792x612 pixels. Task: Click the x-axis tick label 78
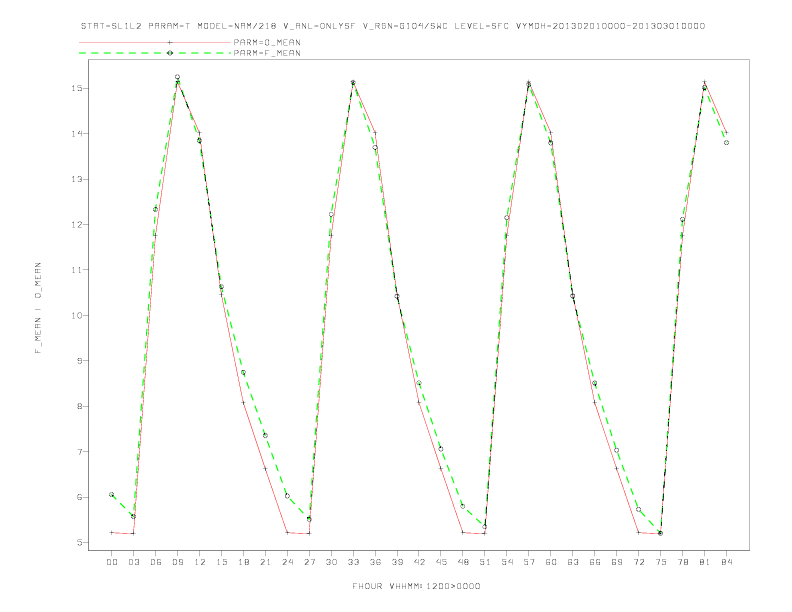pyautogui.click(x=682, y=562)
